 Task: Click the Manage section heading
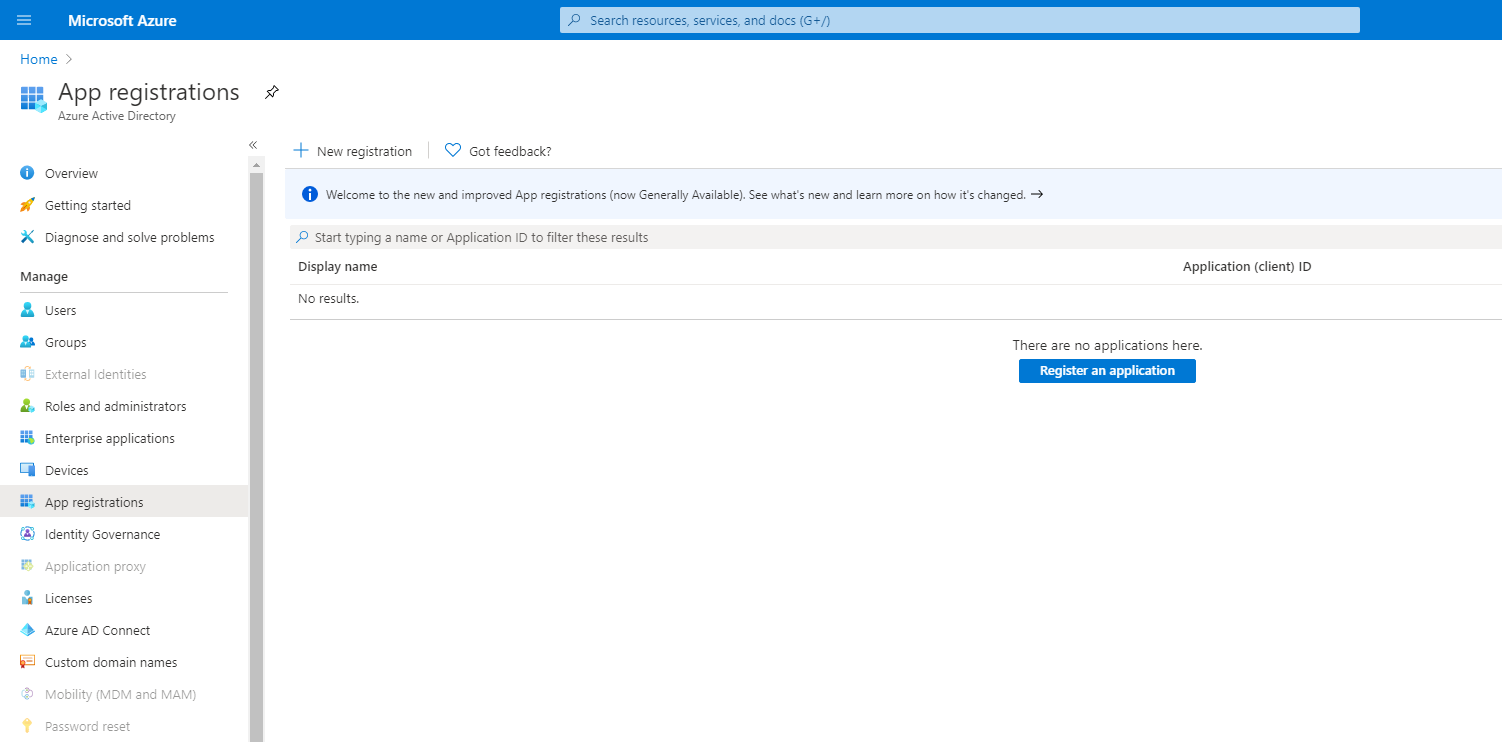coord(44,276)
